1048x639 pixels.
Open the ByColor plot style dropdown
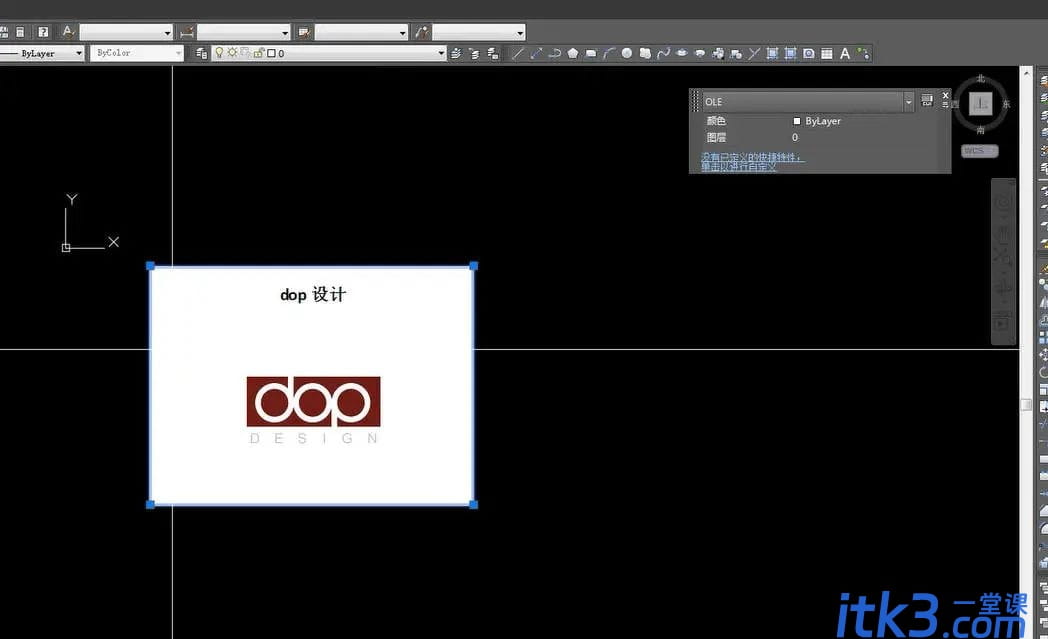(178, 53)
